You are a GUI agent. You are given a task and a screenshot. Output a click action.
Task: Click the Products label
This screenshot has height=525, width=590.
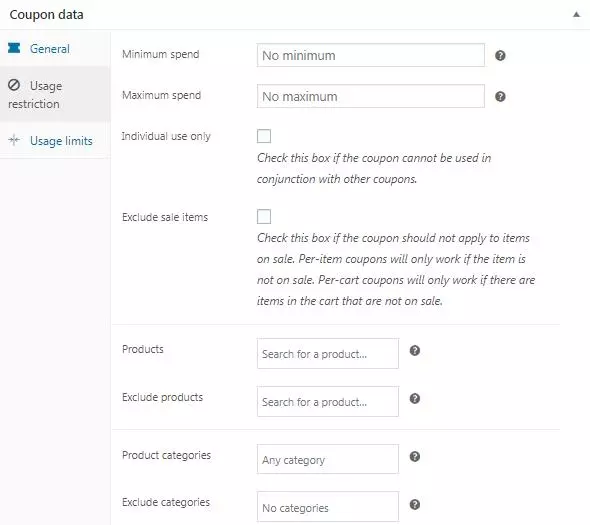143,349
